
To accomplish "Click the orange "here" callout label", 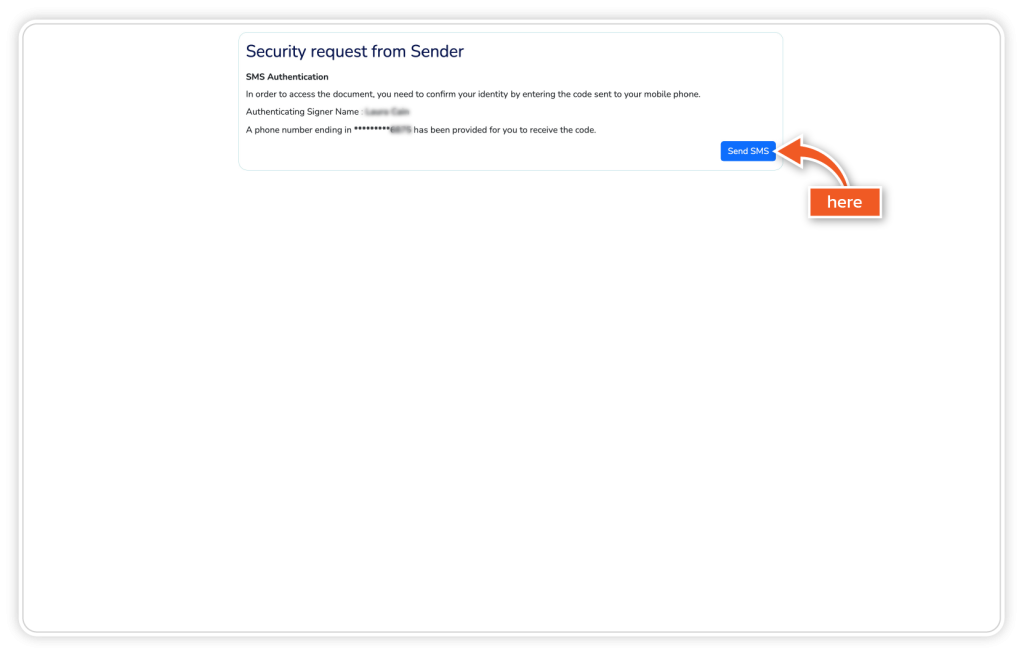I will [x=844, y=202].
